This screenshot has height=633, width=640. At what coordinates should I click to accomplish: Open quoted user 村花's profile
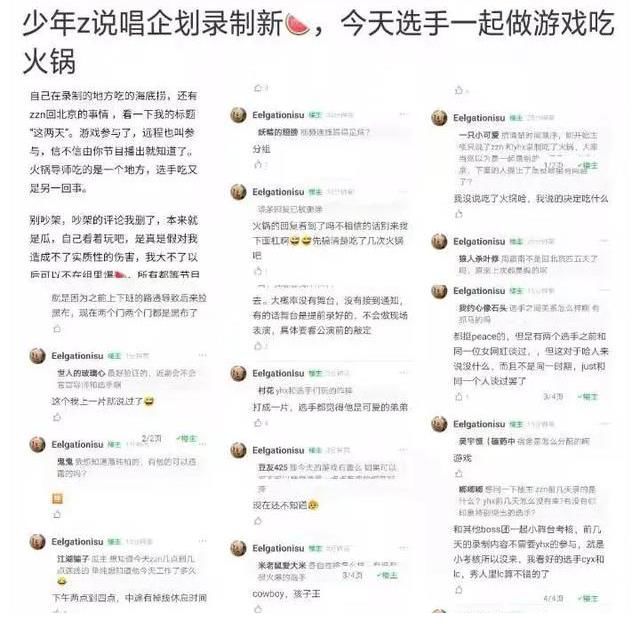pyautogui.click(x=266, y=391)
